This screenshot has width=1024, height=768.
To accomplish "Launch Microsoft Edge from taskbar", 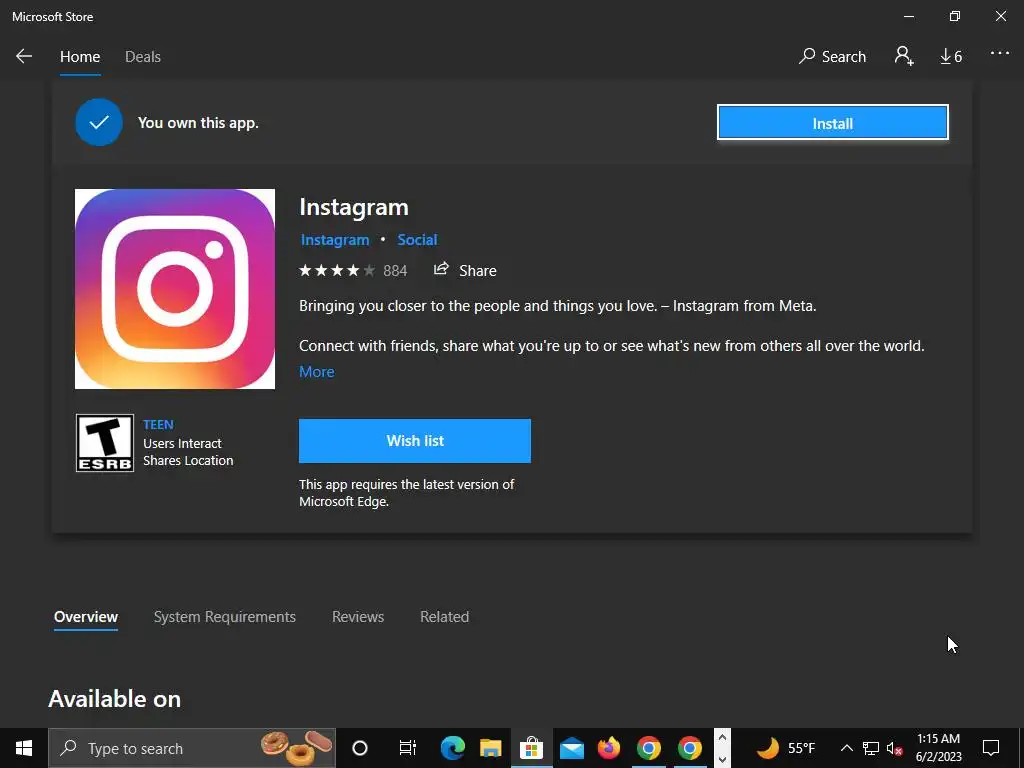I will pos(452,748).
